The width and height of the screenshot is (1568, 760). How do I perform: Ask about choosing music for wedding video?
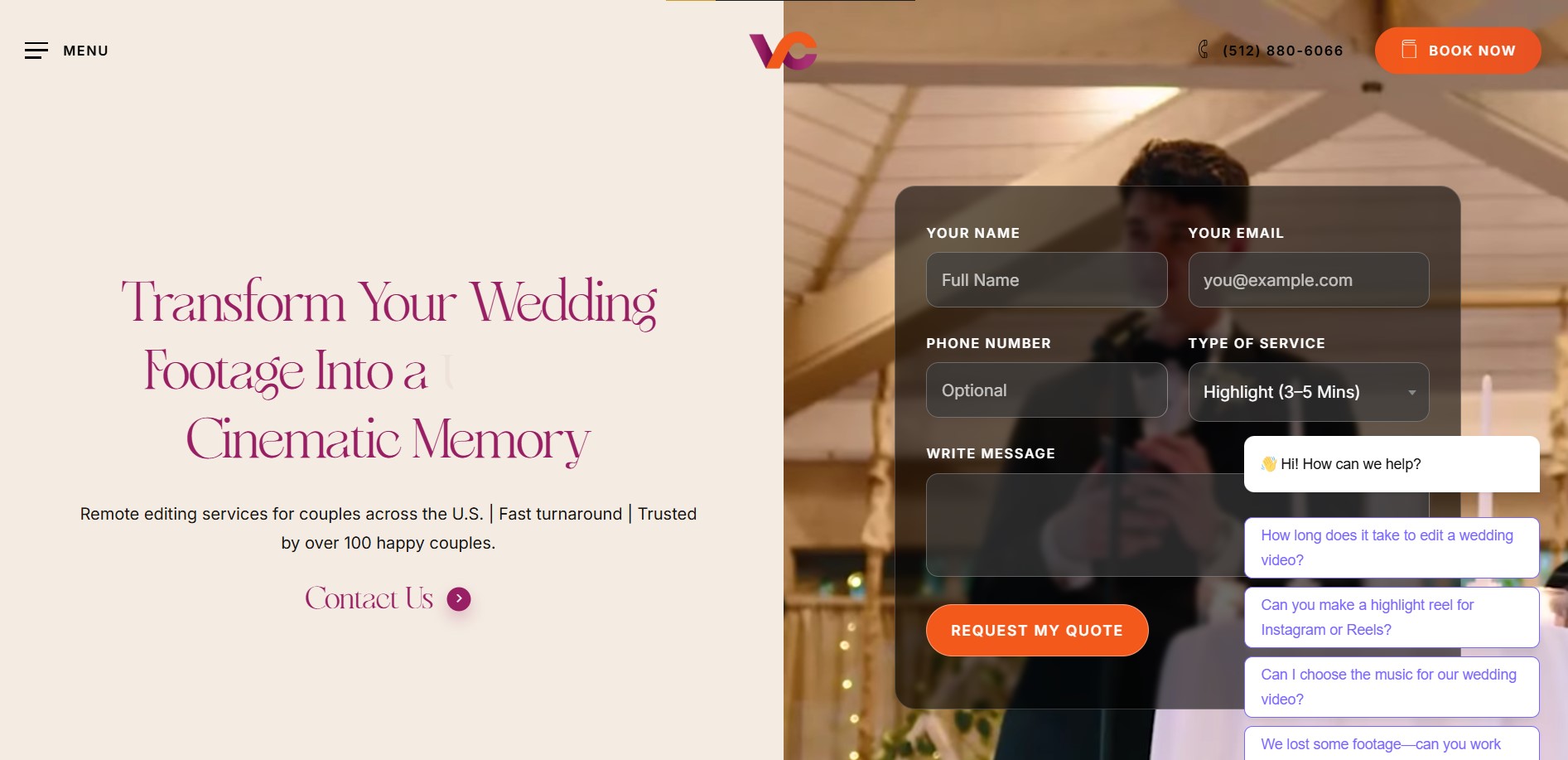pyautogui.click(x=1392, y=687)
